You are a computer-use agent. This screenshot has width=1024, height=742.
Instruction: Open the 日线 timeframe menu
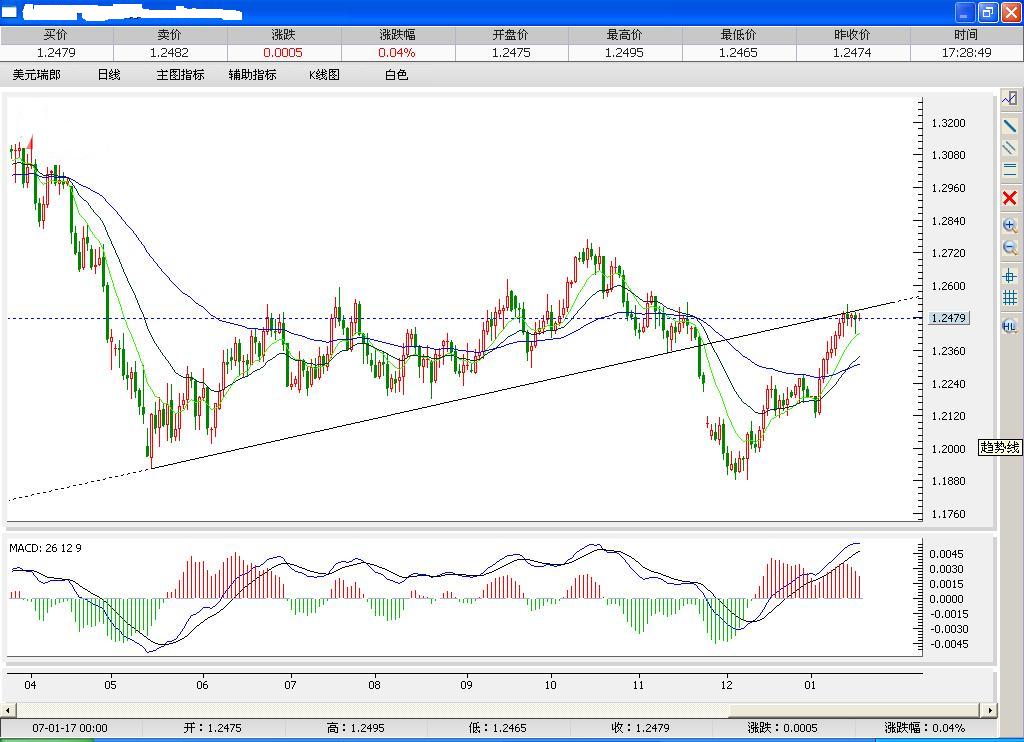coord(109,75)
